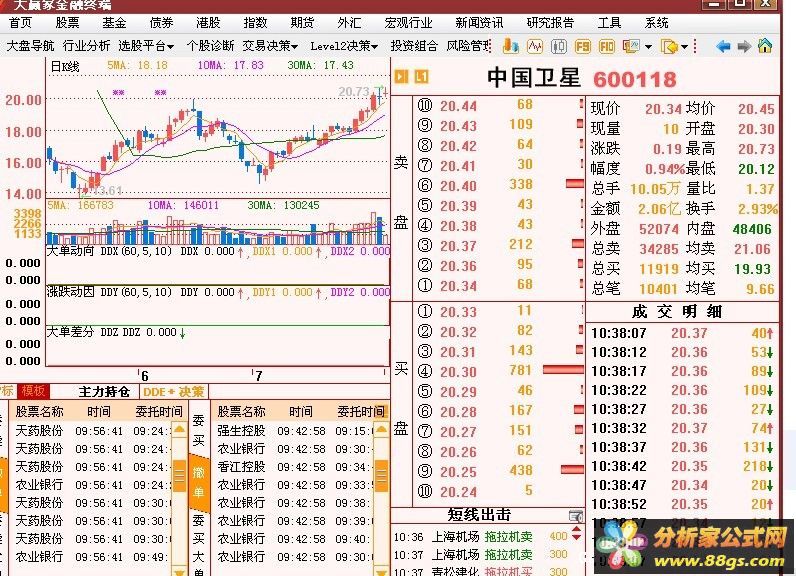796x576 pixels.
Task: Click the multi-window chart layout icon
Action: pyautogui.click(x=631, y=46)
